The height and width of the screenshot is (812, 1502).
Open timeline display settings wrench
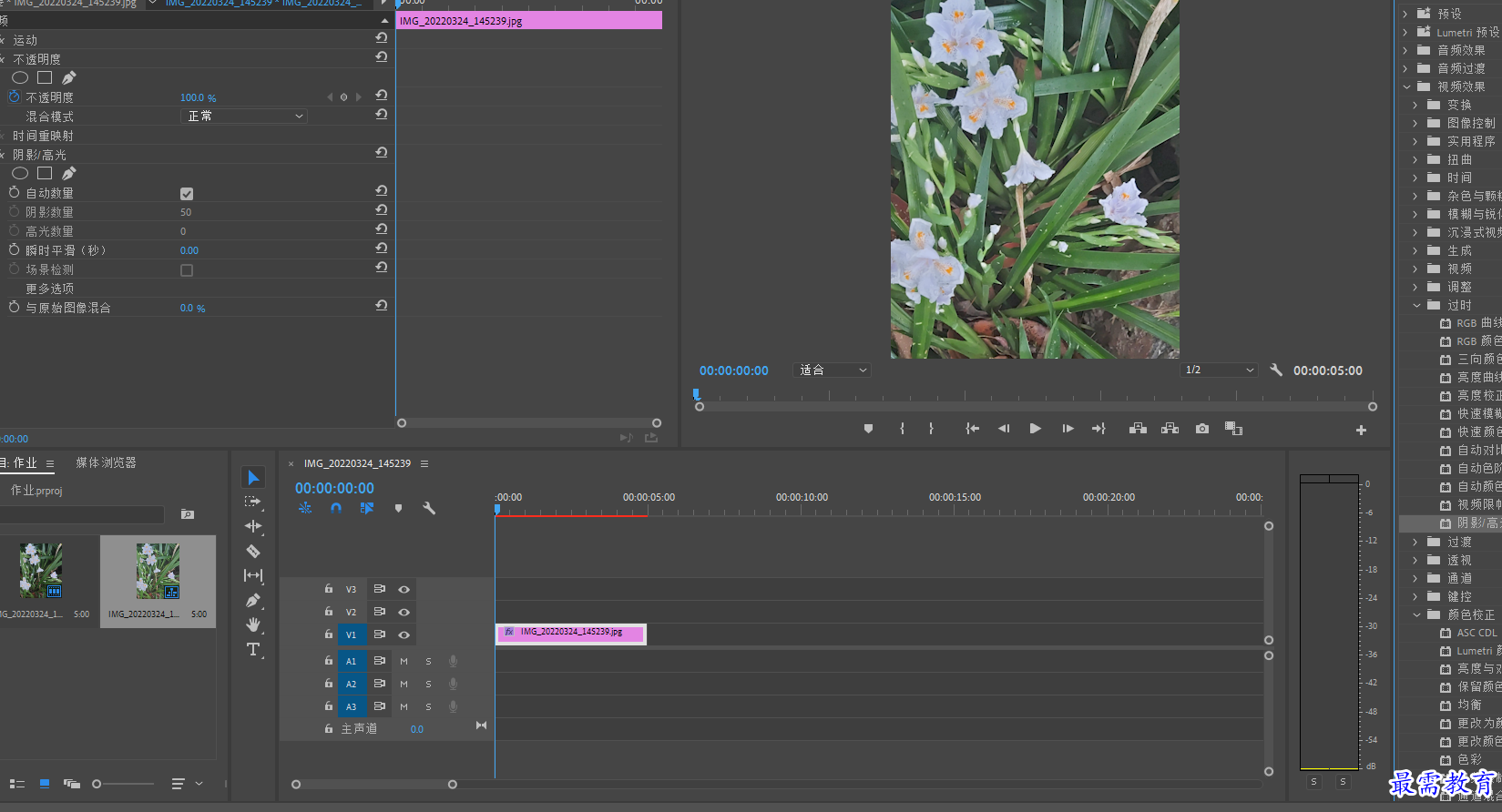point(429,508)
